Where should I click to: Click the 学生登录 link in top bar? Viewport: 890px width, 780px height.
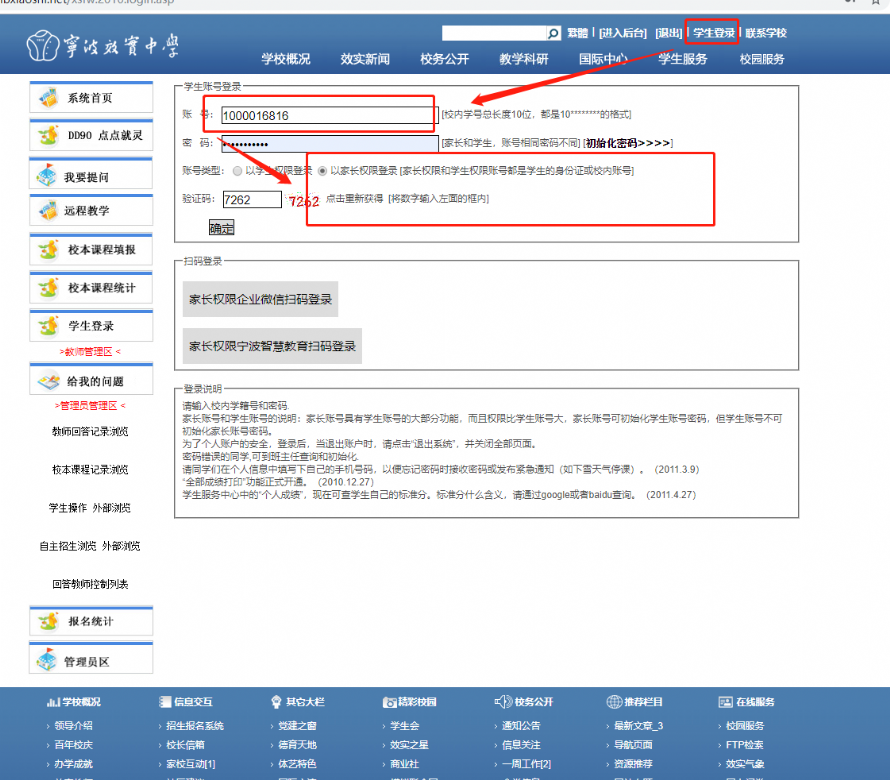click(713, 33)
